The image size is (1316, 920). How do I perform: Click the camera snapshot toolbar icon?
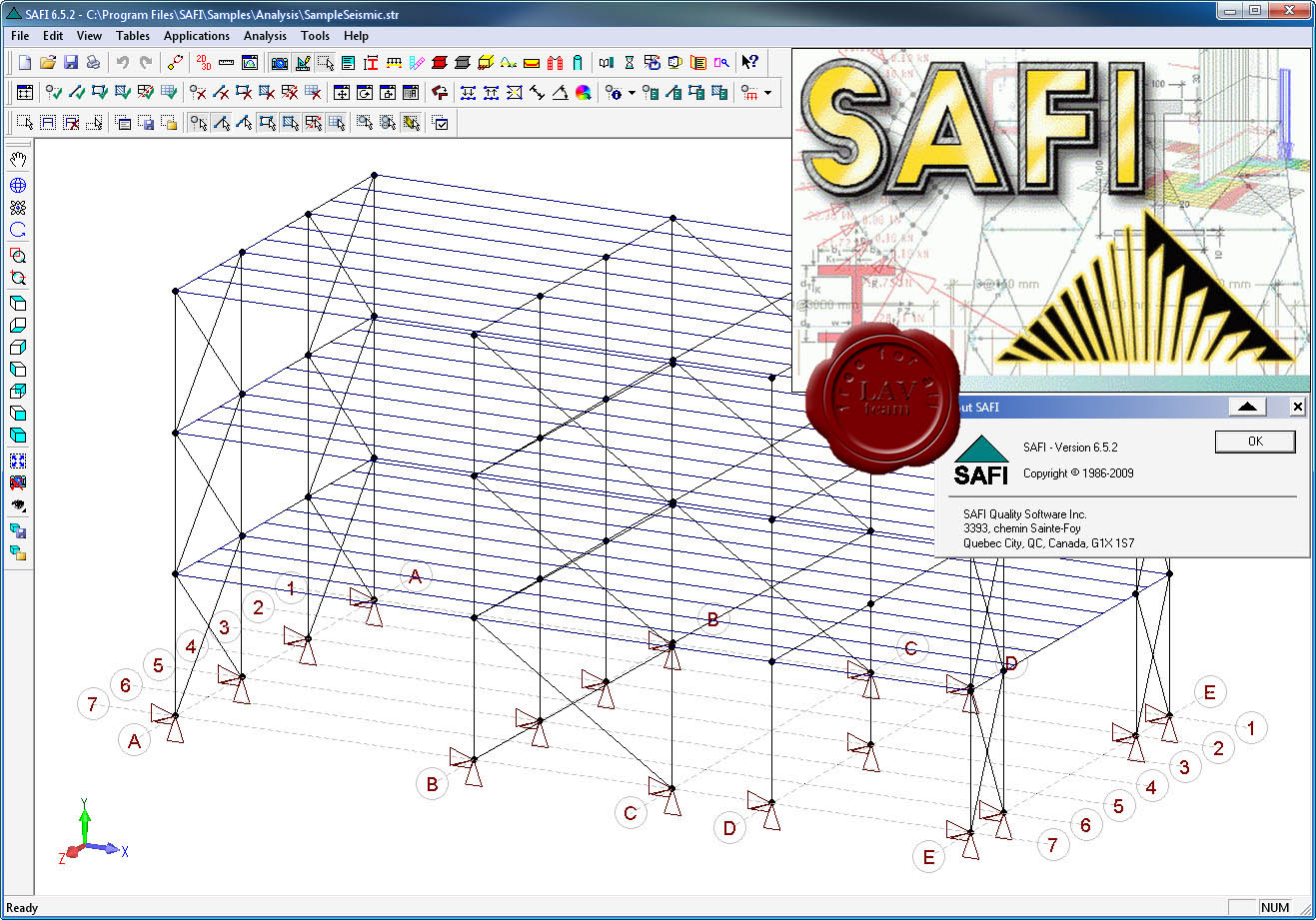pyautogui.click(x=279, y=62)
